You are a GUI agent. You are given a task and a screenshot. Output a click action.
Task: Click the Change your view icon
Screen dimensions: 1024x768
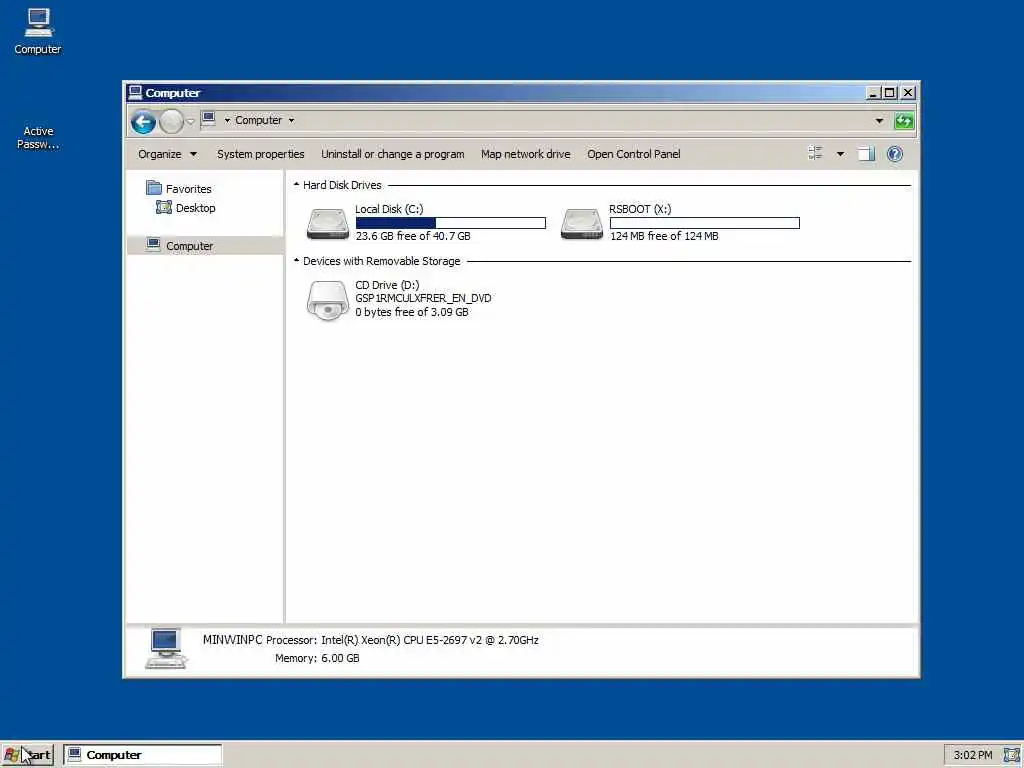pos(815,153)
